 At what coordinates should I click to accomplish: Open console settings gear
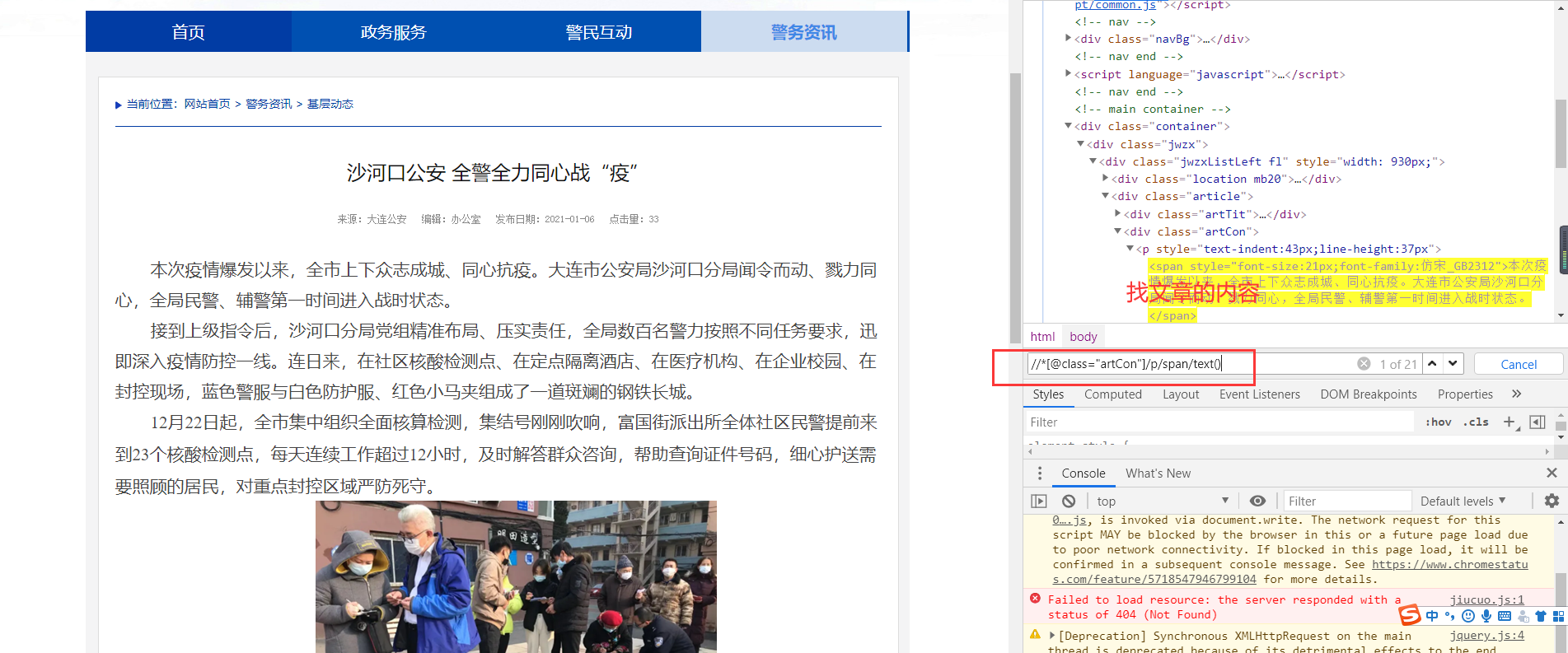(1552, 501)
